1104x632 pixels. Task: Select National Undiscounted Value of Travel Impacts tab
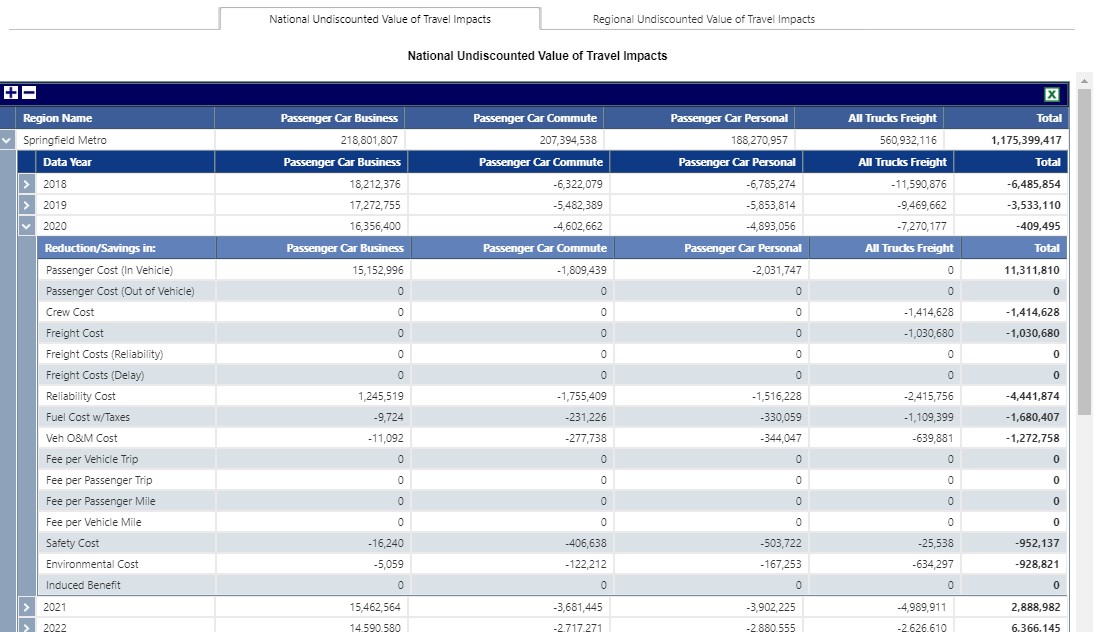[380, 19]
